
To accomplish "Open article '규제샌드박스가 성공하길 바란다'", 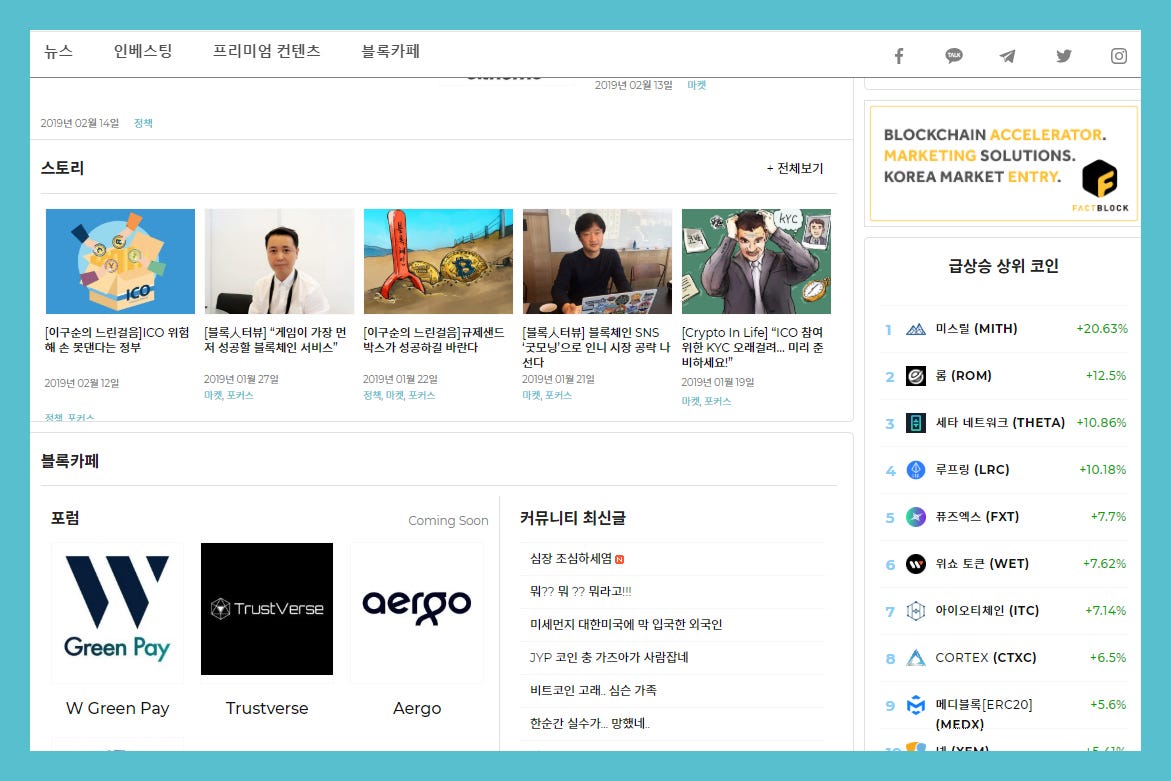I will (434, 340).
